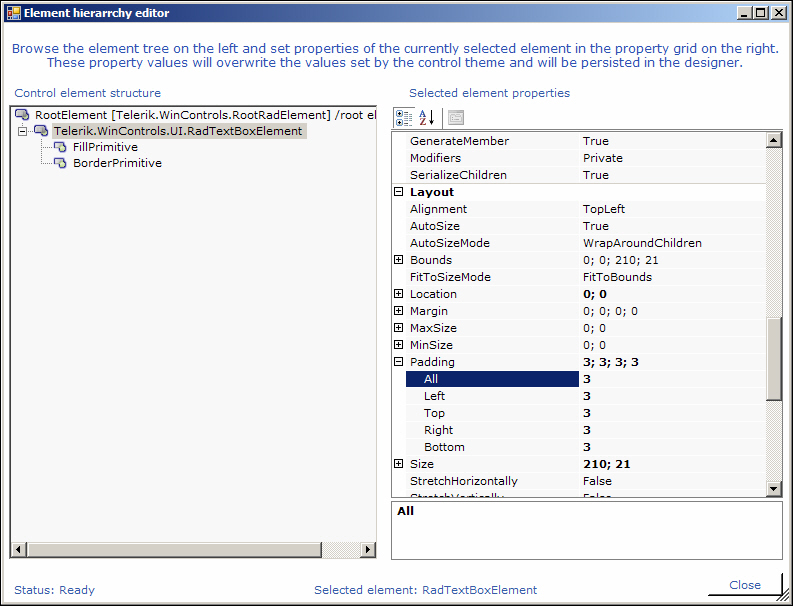Select the RootElement tree item

tap(205, 115)
